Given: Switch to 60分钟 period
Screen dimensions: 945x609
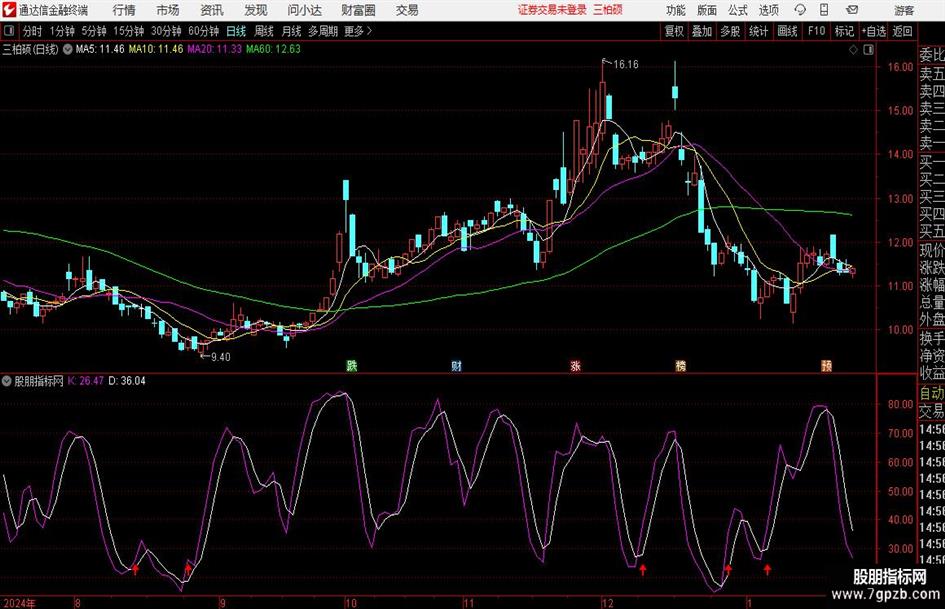Looking at the screenshot, I should click(203, 31).
